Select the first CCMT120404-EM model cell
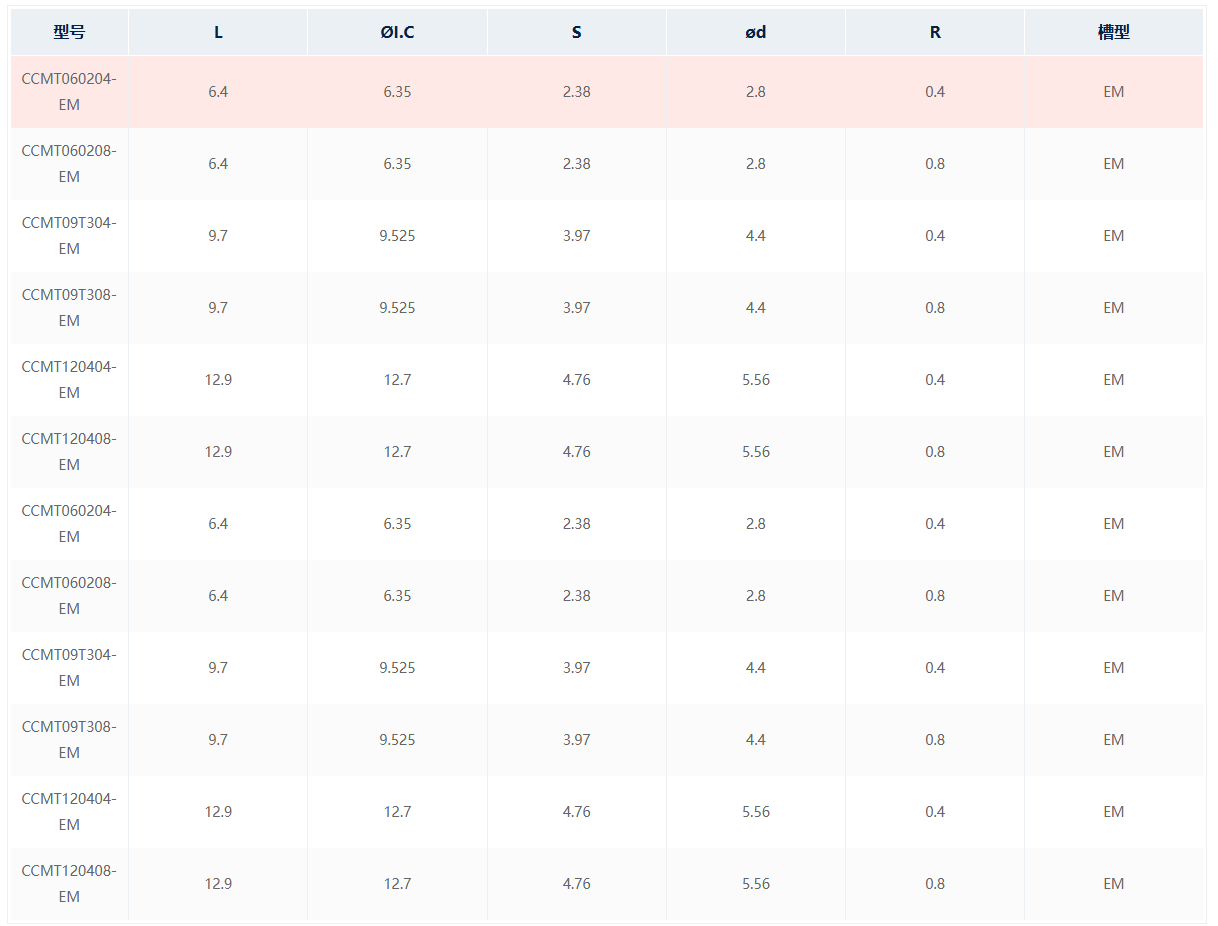Image resolution: width=1218 pixels, height=926 pixels. point(69,379)
